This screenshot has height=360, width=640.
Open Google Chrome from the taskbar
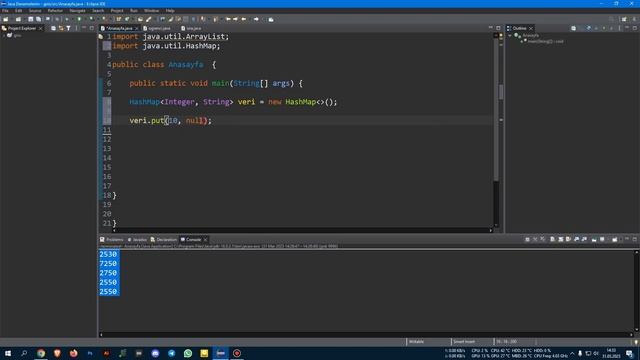pyautogui.click(x=41, y=353)
